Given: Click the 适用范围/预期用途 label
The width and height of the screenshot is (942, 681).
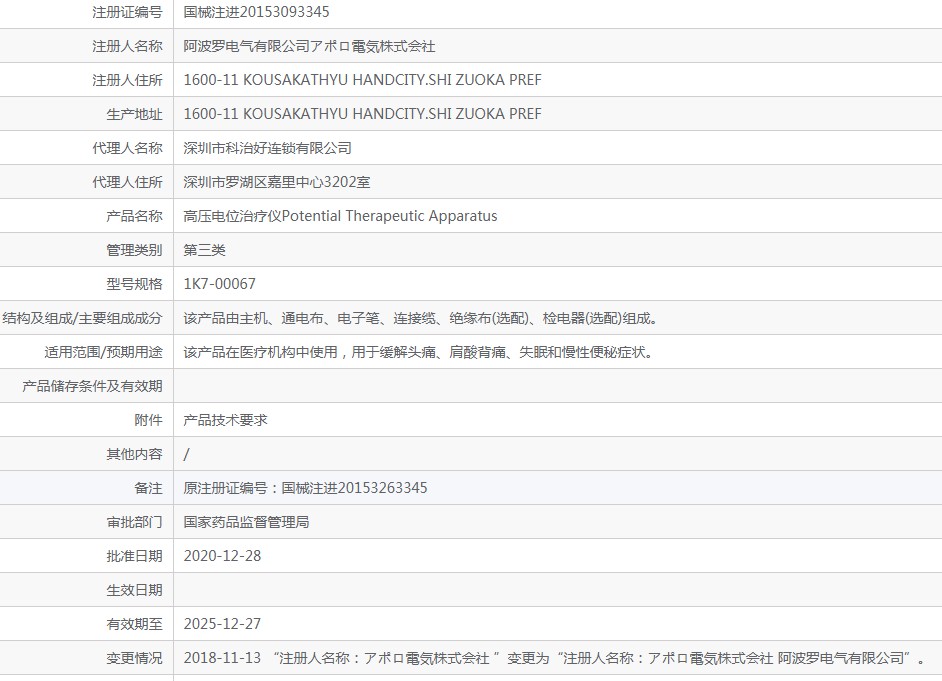Looking at the screenshot, I should (103, 353).
